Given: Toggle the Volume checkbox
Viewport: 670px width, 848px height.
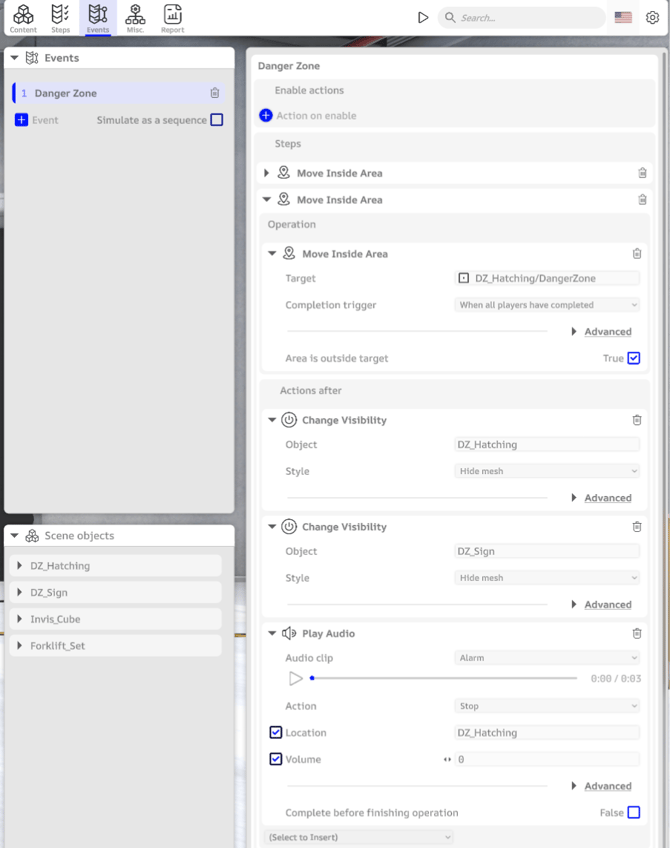Looking at the screenshot, I should coord(276,759).
